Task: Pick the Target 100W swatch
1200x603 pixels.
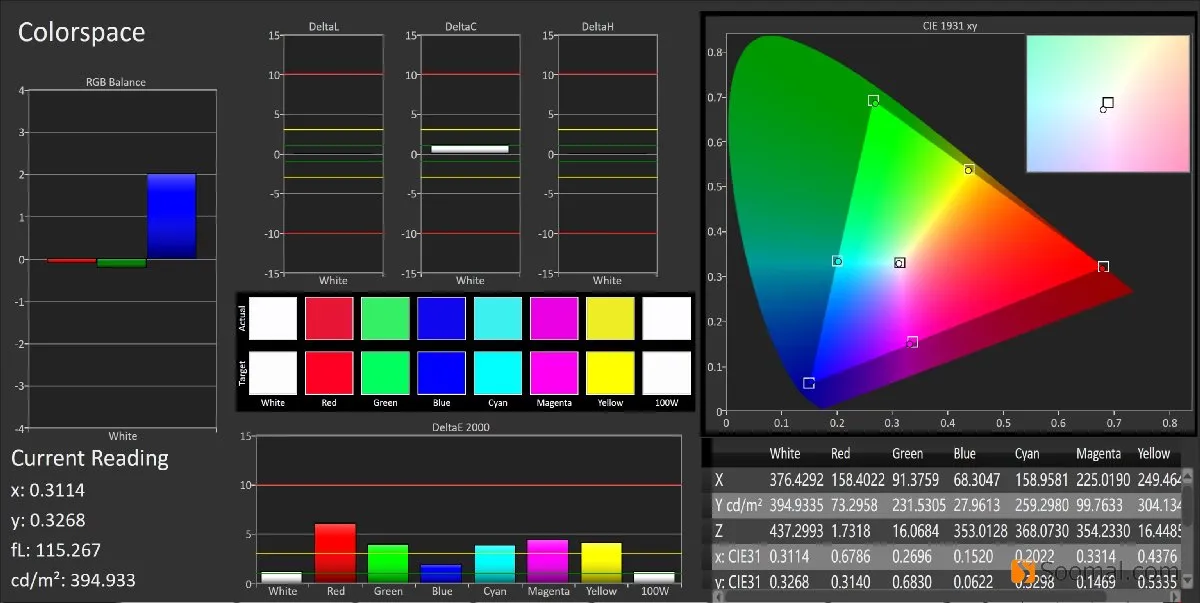Action: (666, 373)
